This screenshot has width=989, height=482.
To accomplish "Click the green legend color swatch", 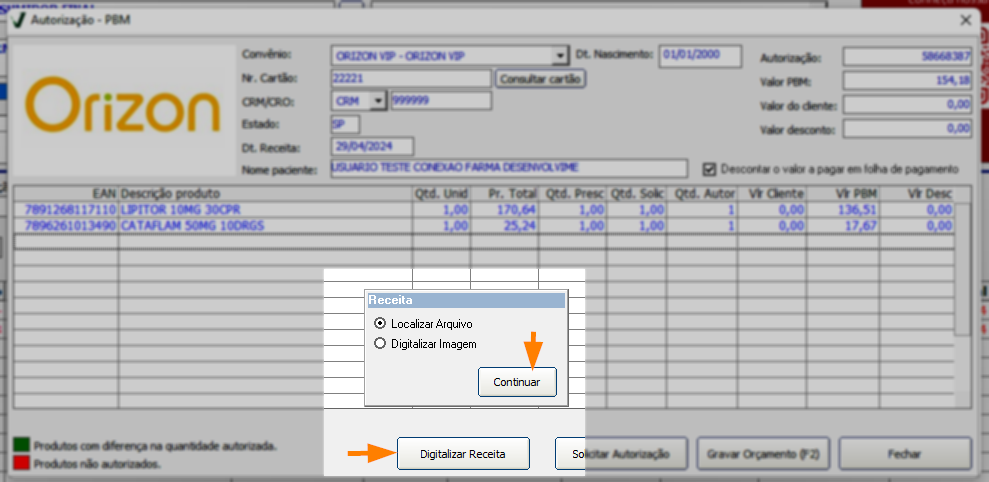I will tap(21, 445).
